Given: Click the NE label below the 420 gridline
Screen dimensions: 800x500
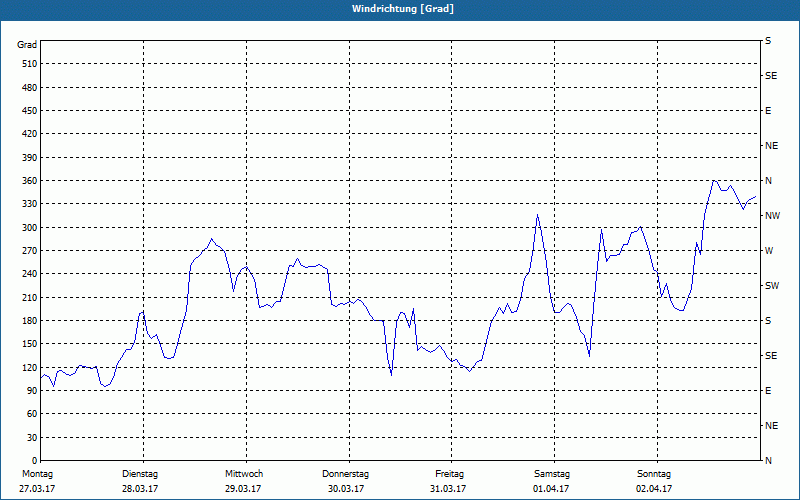Looking at the screenshot, I should click(771, 146).
